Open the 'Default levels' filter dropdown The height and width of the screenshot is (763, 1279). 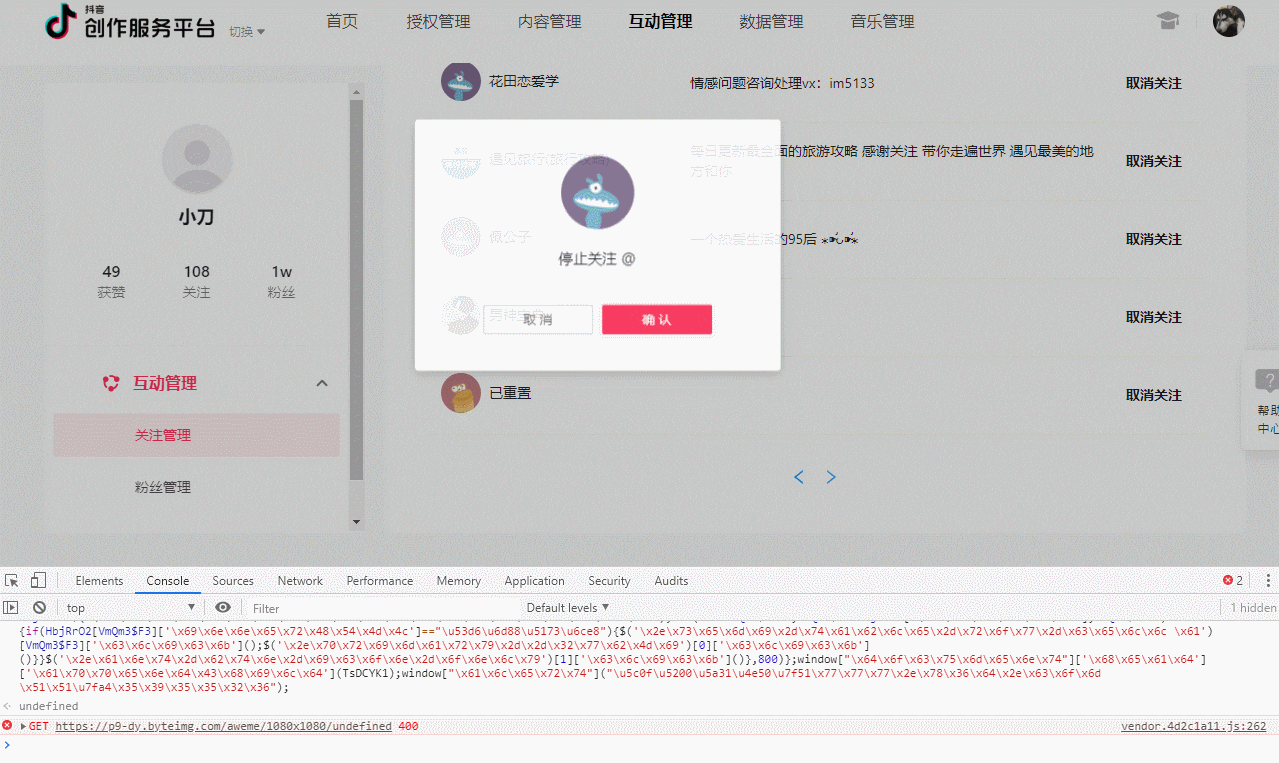point(566,607)
